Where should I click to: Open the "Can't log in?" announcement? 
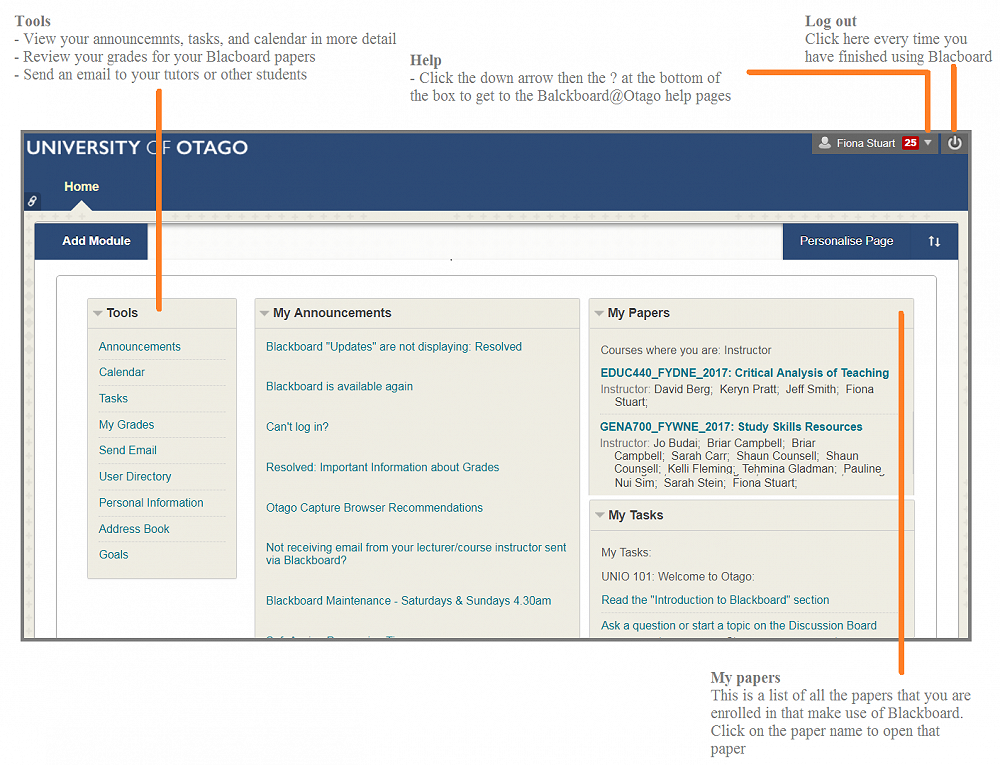tap(297, 427)
